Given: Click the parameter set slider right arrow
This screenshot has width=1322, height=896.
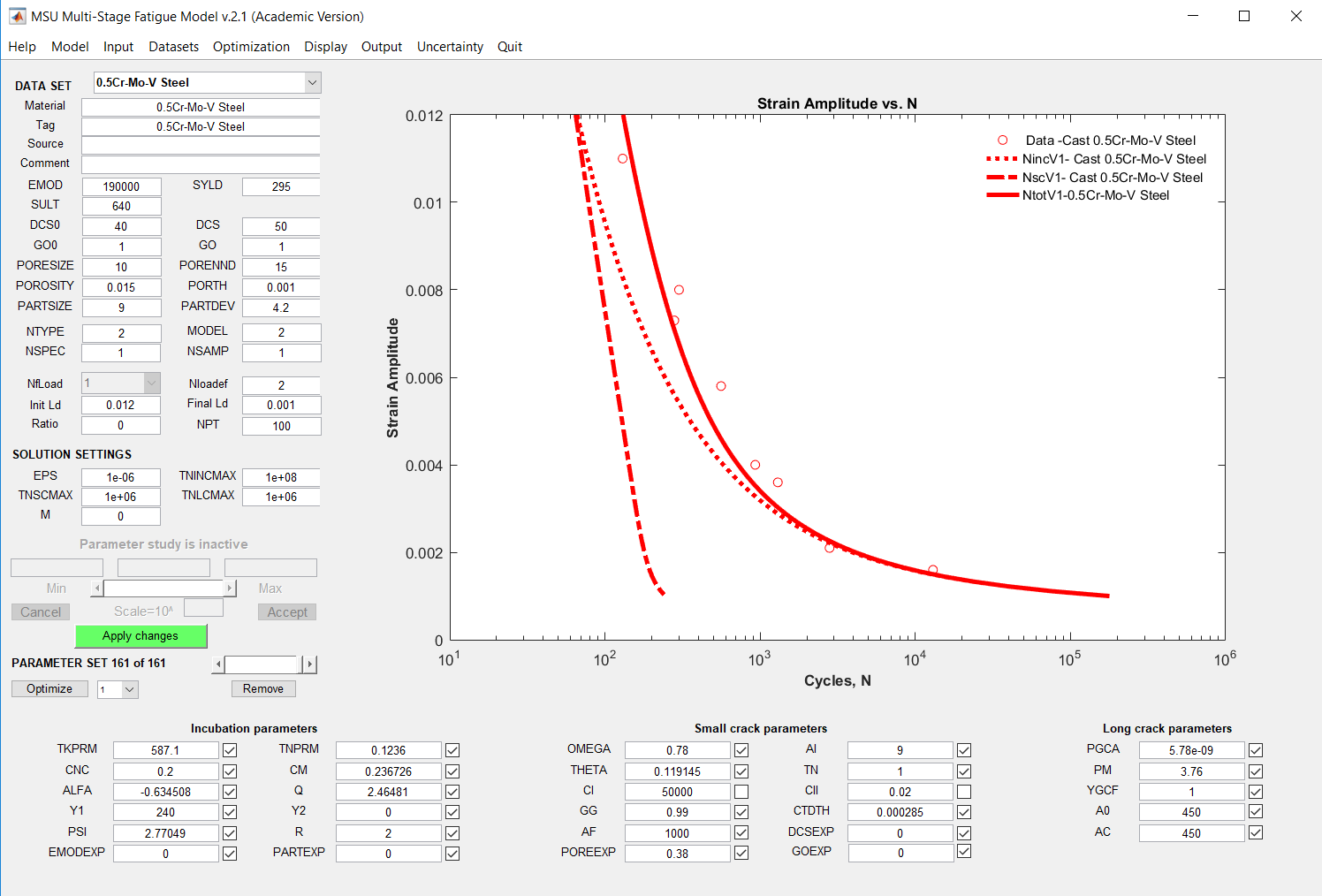Looking at the screenshot, I should 309,664.
